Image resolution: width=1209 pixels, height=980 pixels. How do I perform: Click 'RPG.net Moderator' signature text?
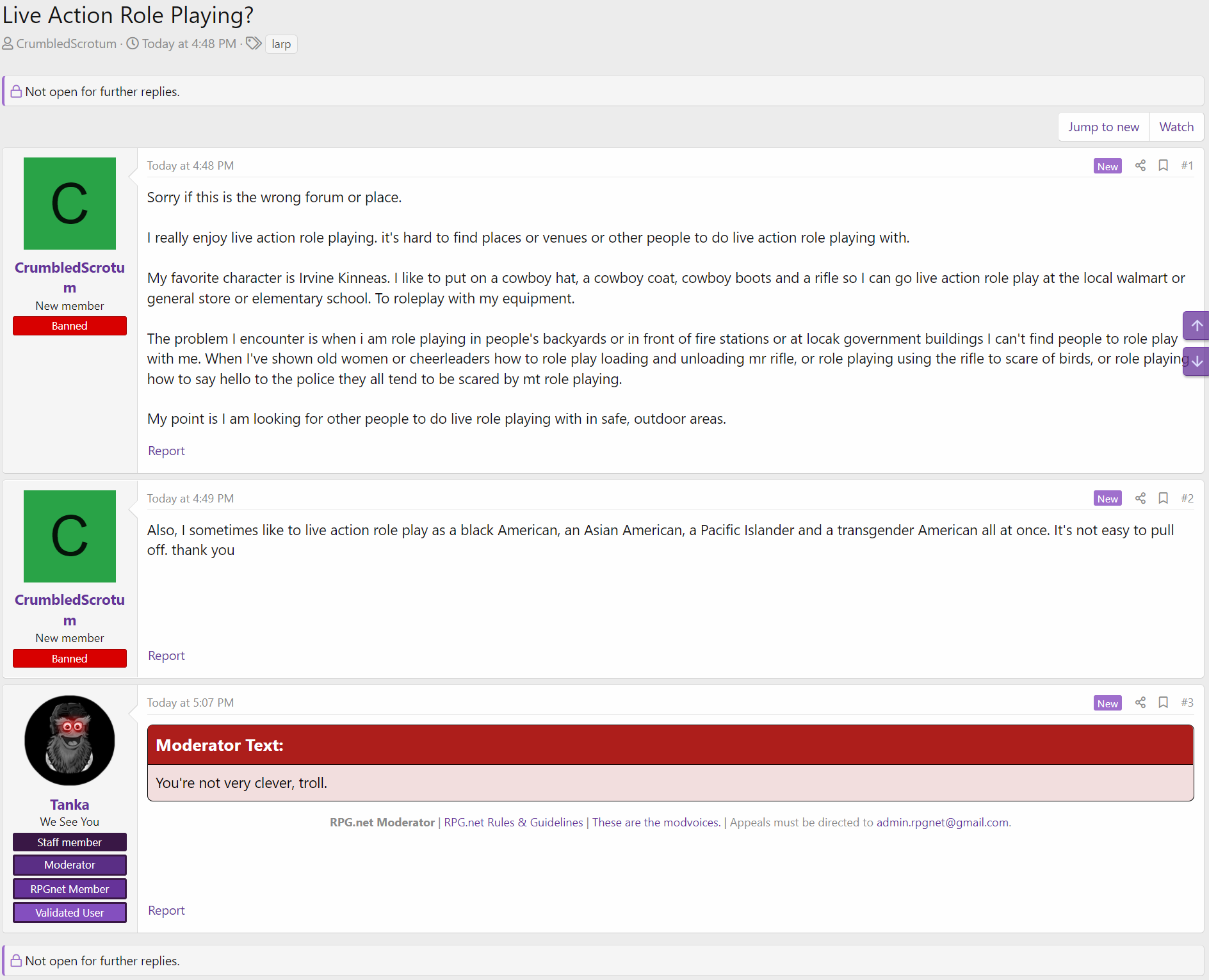[382, 823]
